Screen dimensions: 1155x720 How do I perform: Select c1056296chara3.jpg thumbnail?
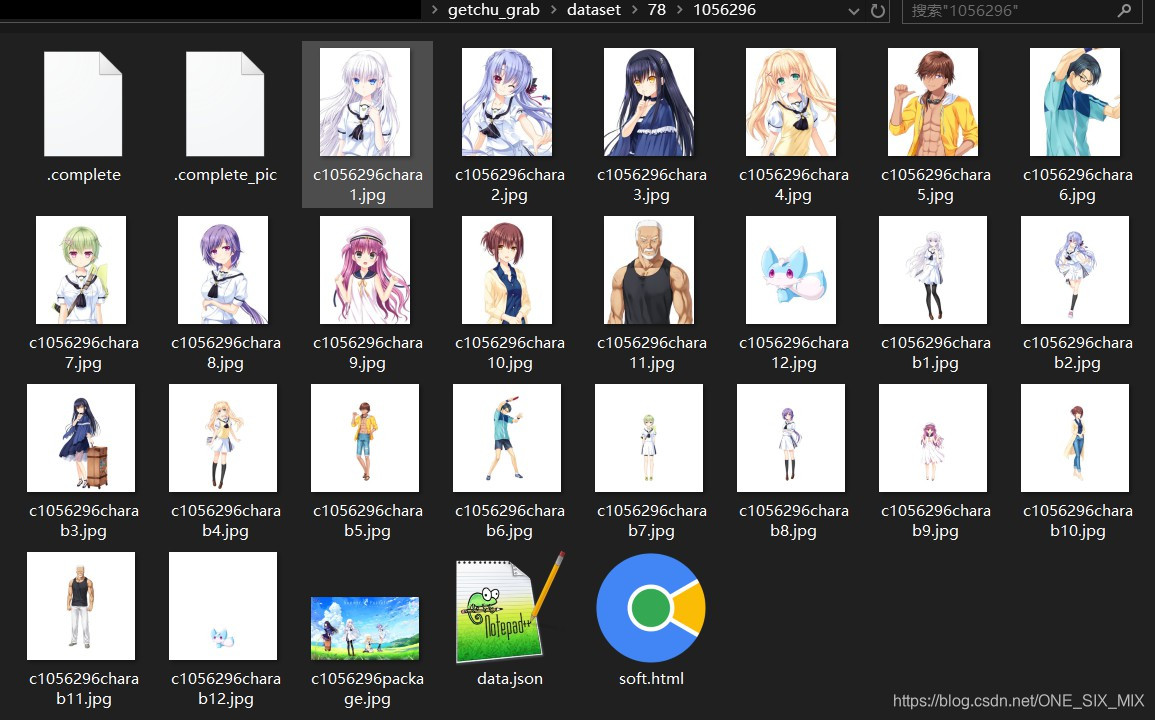click(x=649, y=102)
